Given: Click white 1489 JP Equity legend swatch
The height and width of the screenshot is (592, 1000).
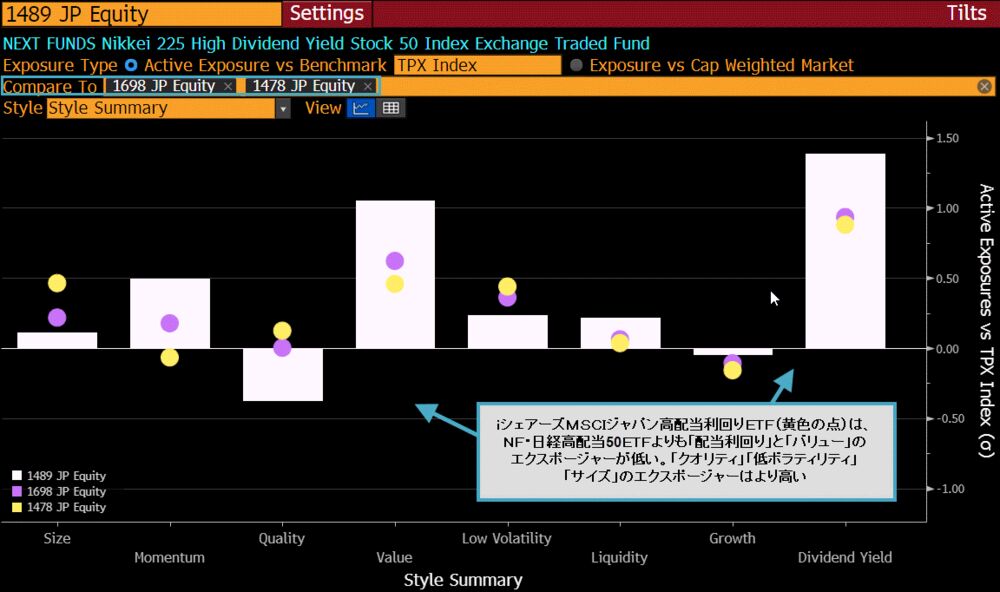Looking at the screenshot, I should [x=17, y=476].
